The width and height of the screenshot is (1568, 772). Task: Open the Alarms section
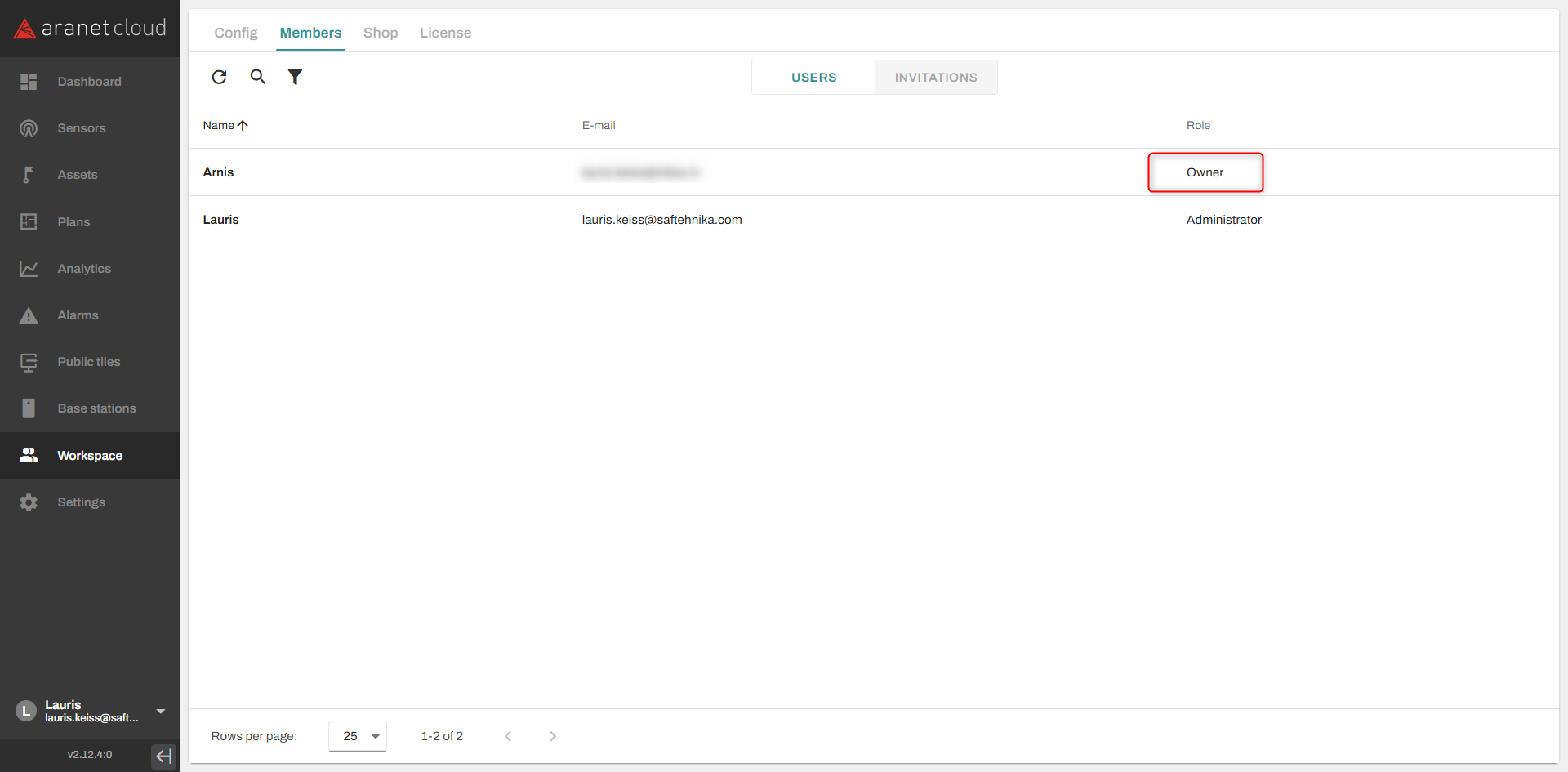point(78,315)
